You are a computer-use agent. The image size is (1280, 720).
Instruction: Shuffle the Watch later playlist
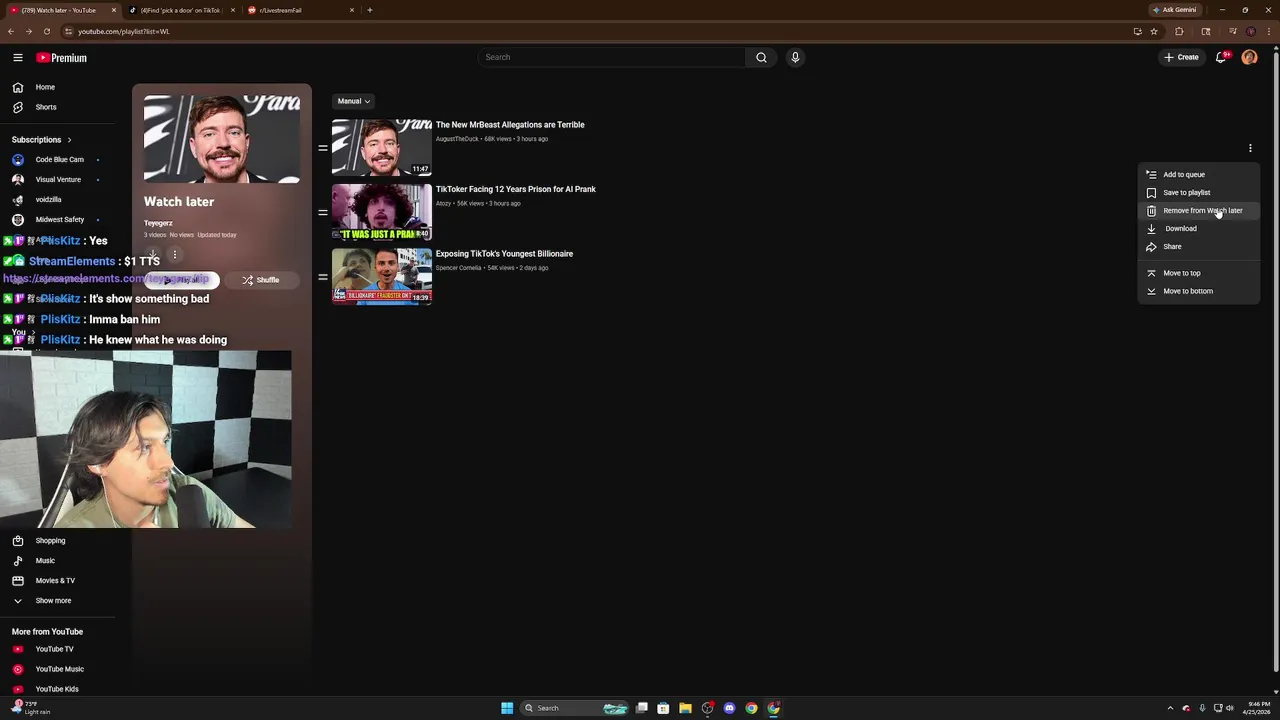coord(261,280)
